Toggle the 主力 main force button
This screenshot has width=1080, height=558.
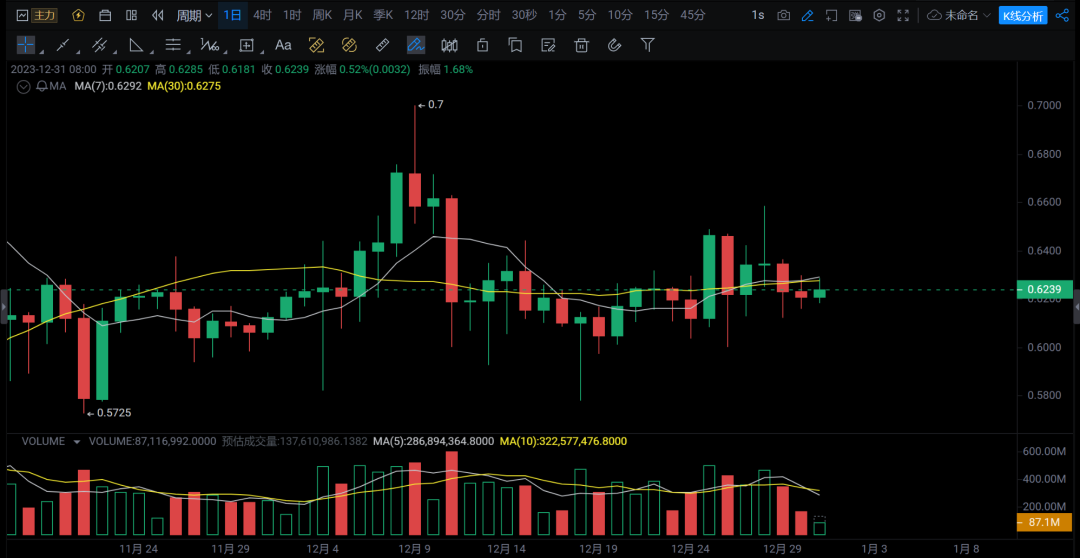[46, 15]
